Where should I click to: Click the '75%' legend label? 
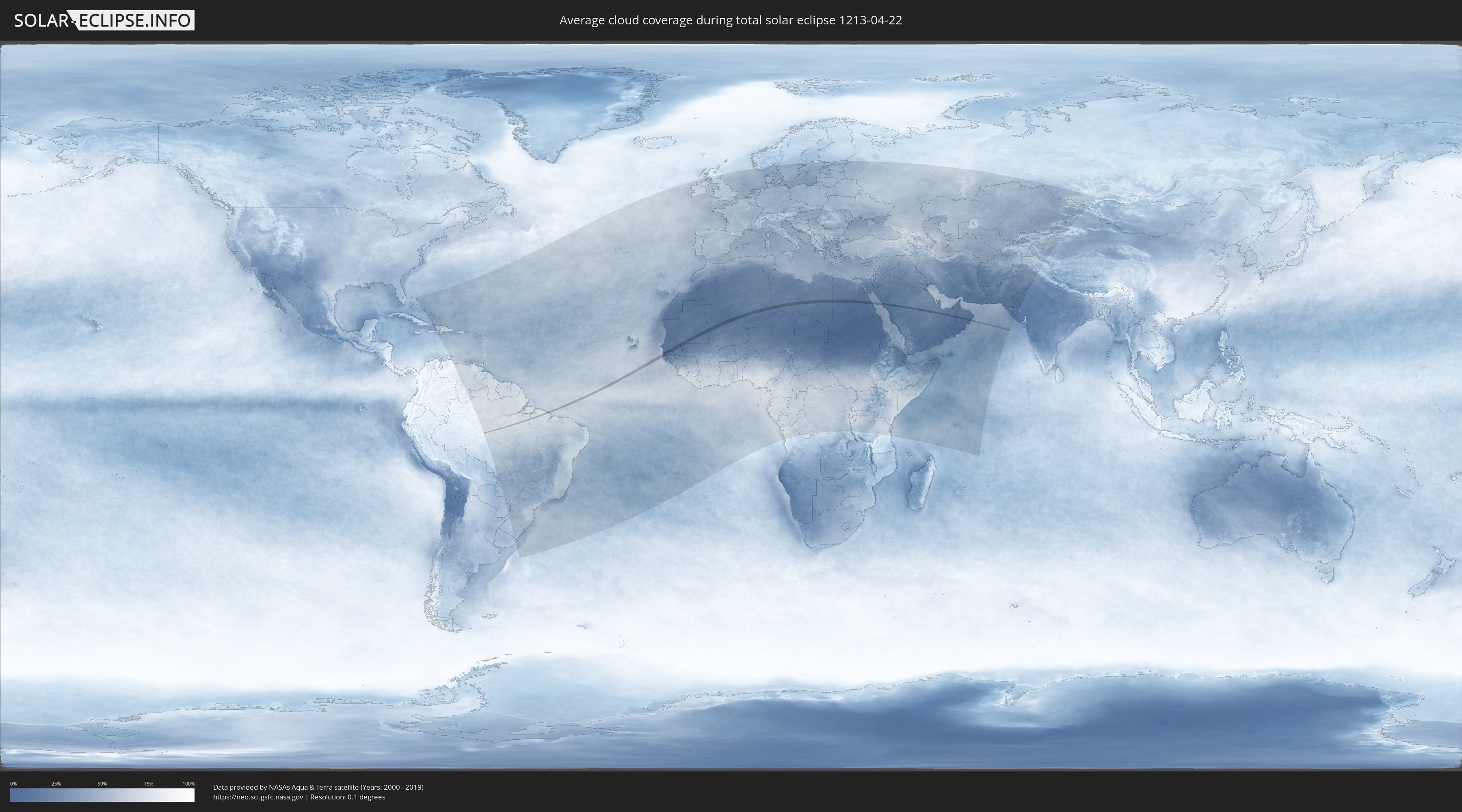[x=148, y=784]
